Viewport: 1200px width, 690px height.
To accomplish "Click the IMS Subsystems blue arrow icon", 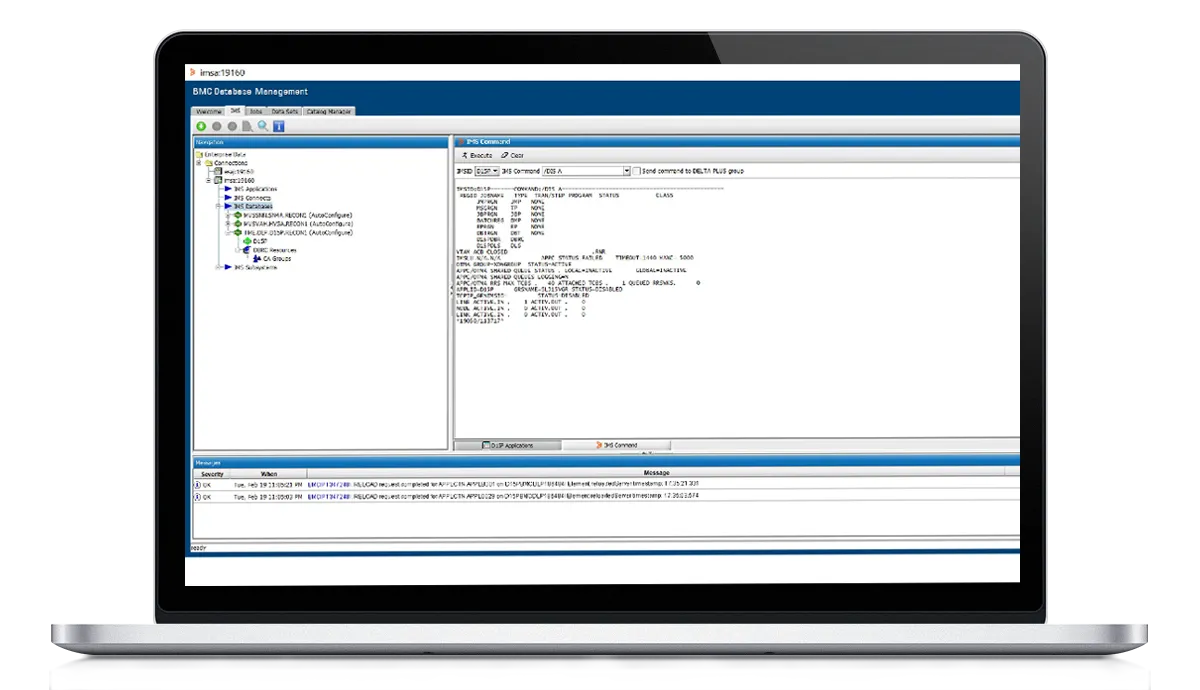I will pos(228,267).
